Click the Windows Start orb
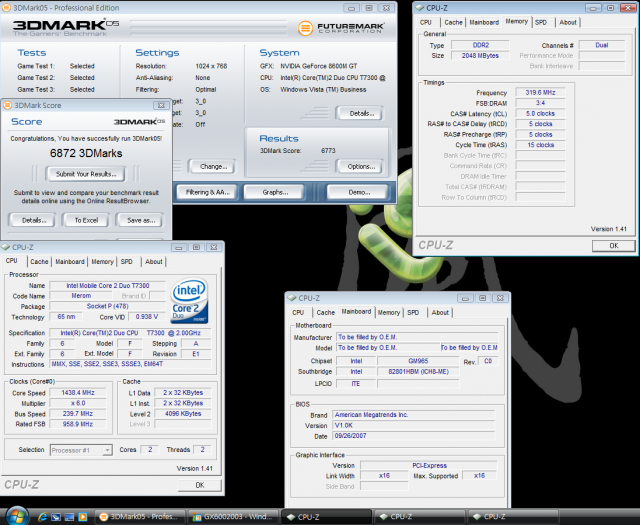Viewport: 640px width, 525px height. click(16, 515)
